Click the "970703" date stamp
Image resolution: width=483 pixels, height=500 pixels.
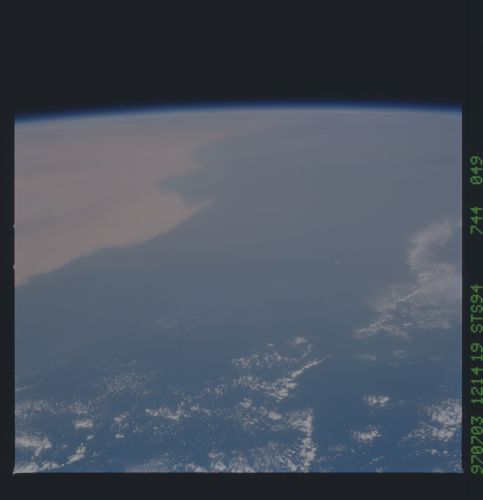click(x=476, y=444)
